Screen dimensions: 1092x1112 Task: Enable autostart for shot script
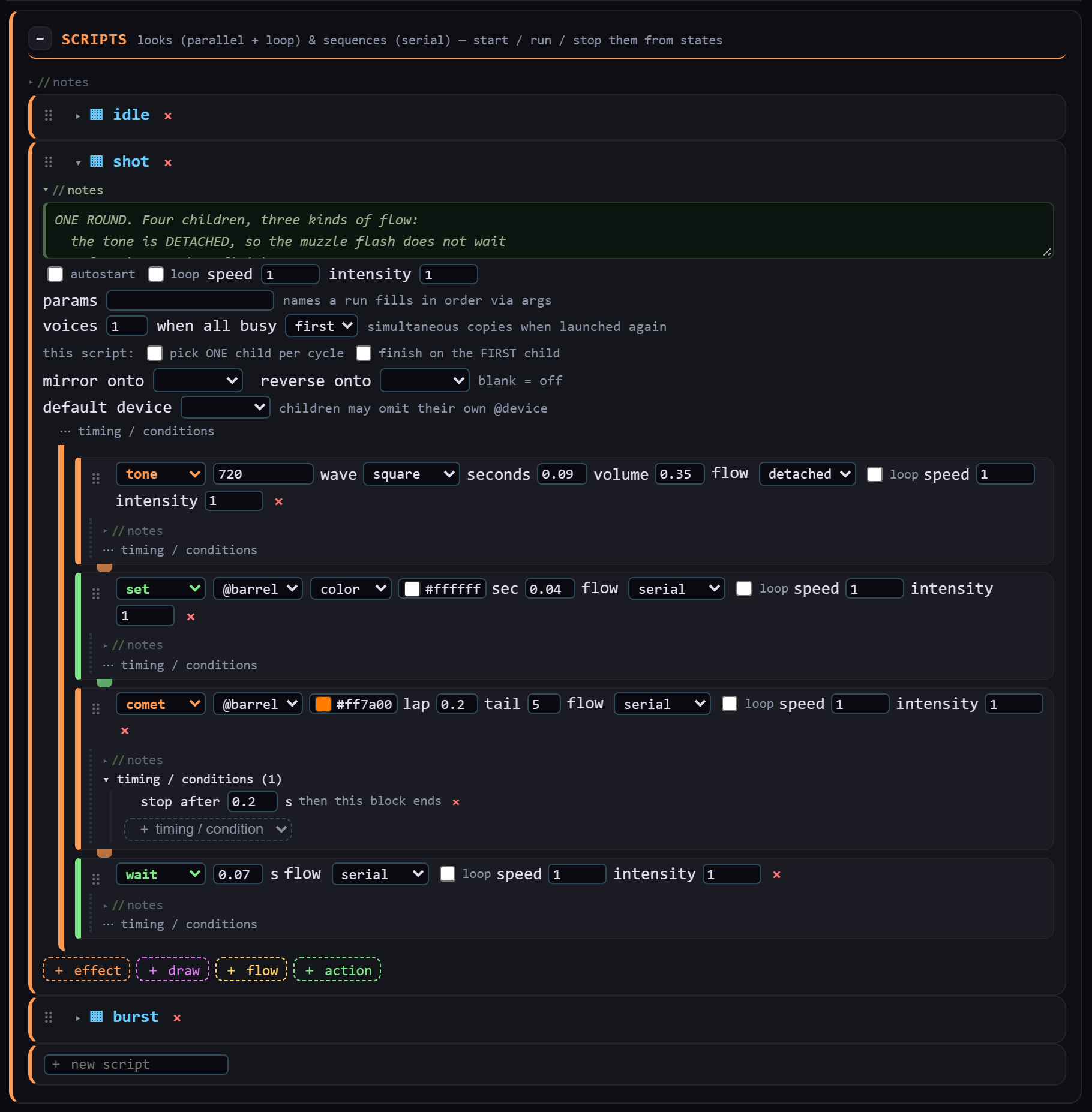(x=55, y=274)
